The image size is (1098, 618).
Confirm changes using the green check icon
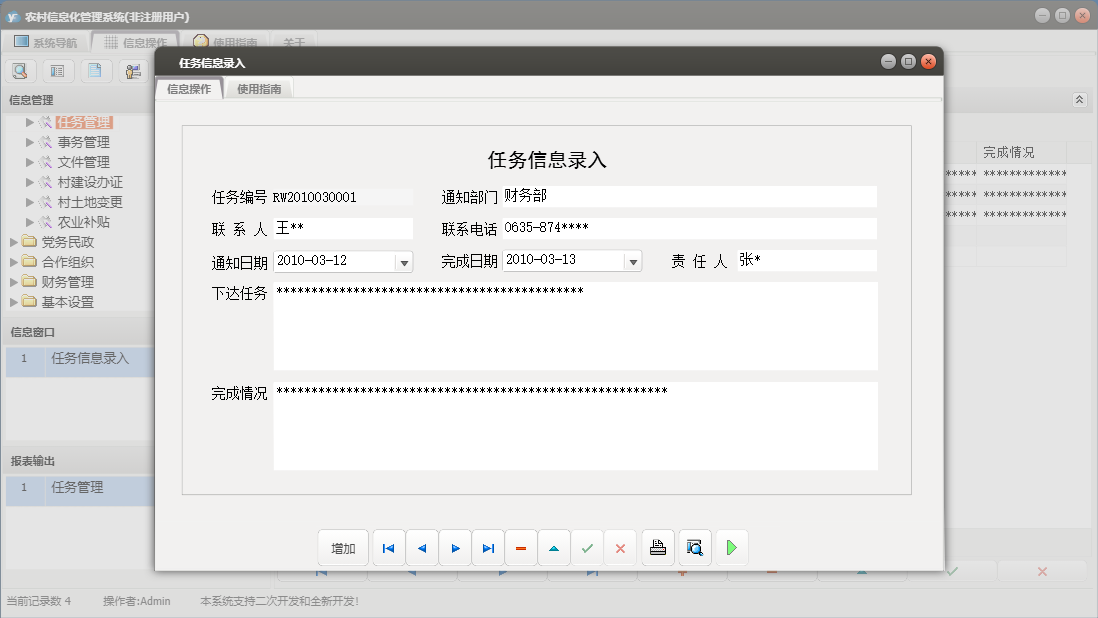(587, 547)
